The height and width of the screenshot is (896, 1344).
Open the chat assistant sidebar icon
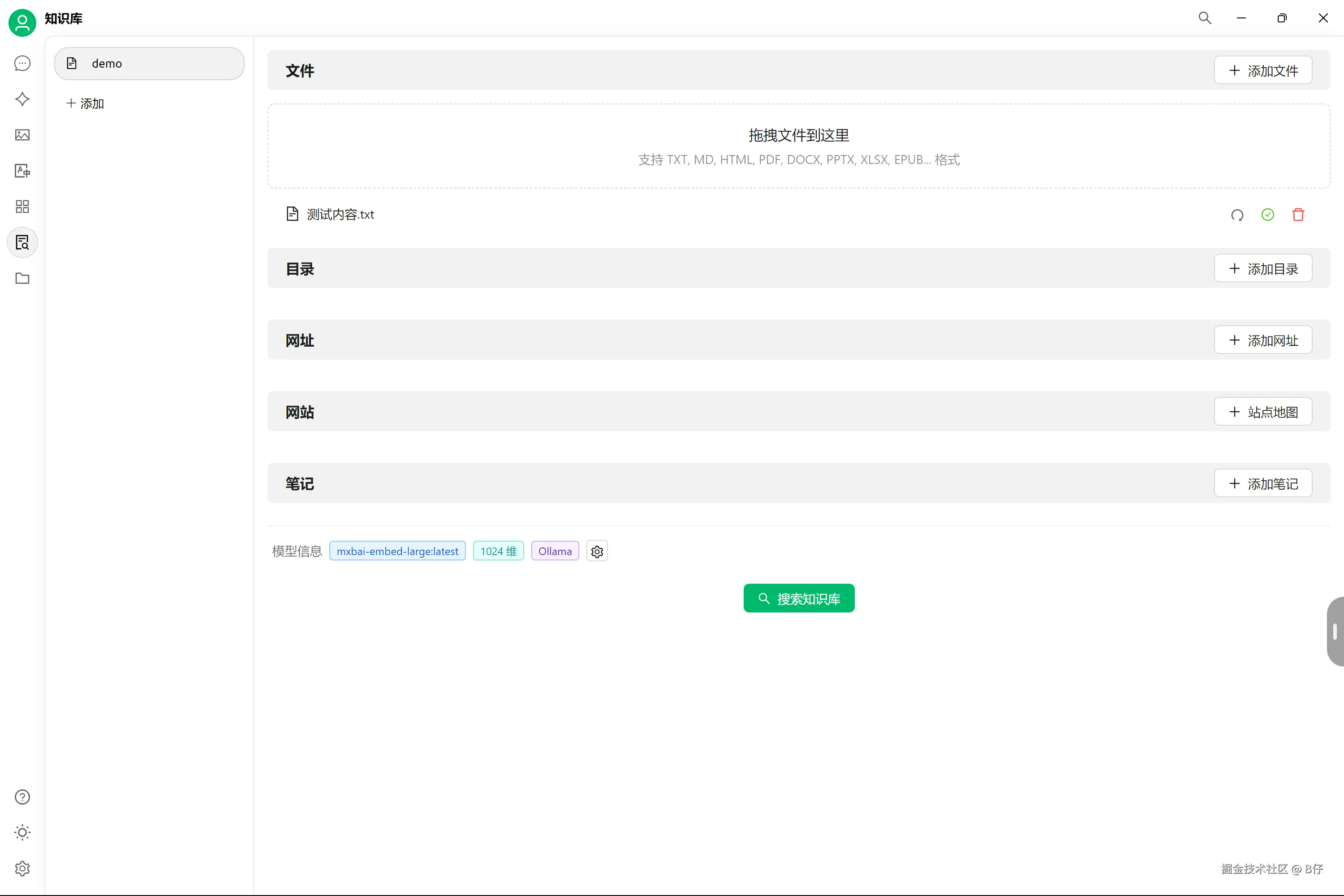22,64
